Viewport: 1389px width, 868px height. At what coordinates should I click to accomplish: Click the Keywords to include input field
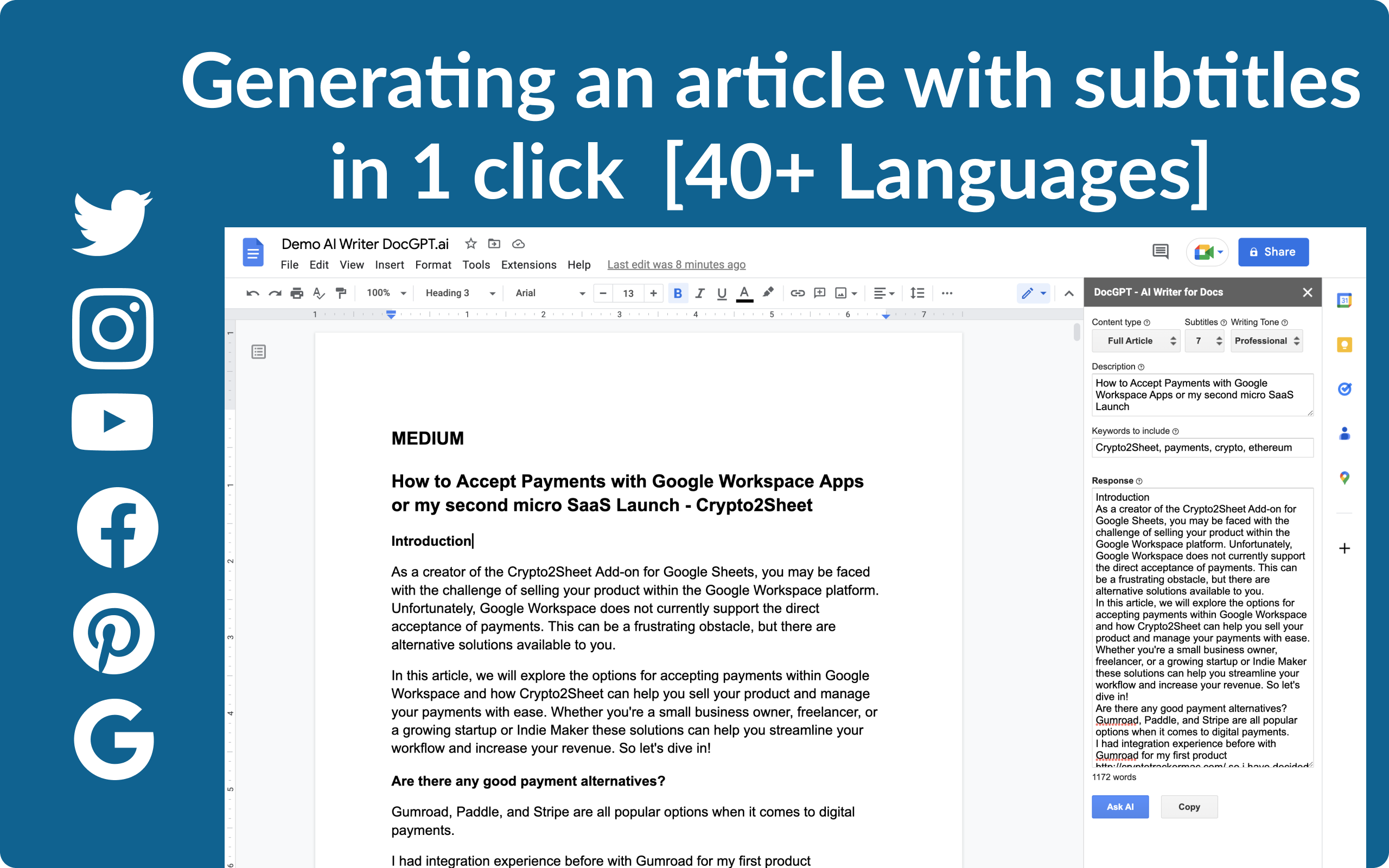[1202, 447]
